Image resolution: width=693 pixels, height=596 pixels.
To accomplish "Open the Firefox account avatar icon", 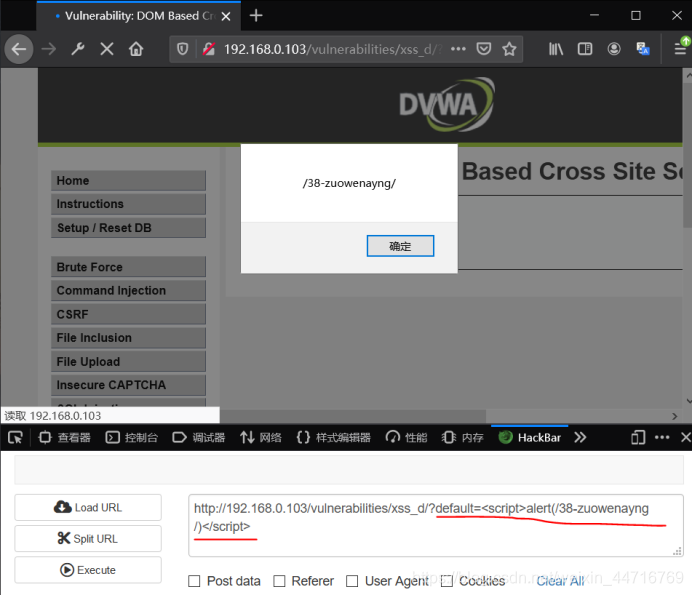I will [614, 49].
